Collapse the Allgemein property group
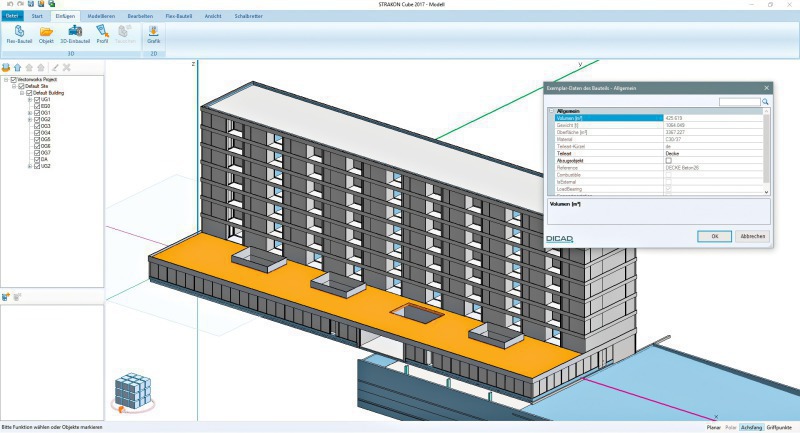 pos(552,111)
